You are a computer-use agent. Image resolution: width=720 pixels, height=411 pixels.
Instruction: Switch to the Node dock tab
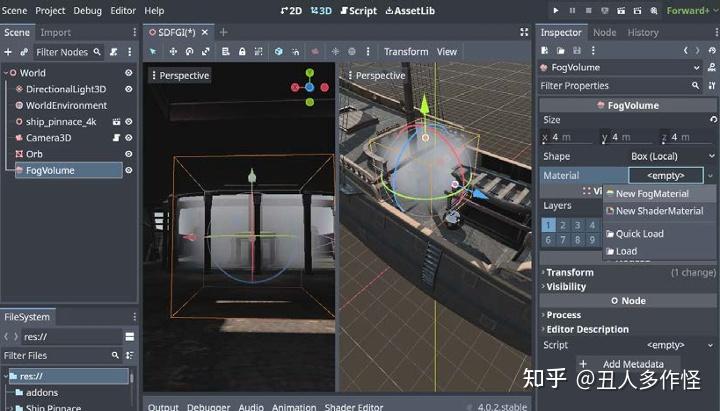(604, 33)
